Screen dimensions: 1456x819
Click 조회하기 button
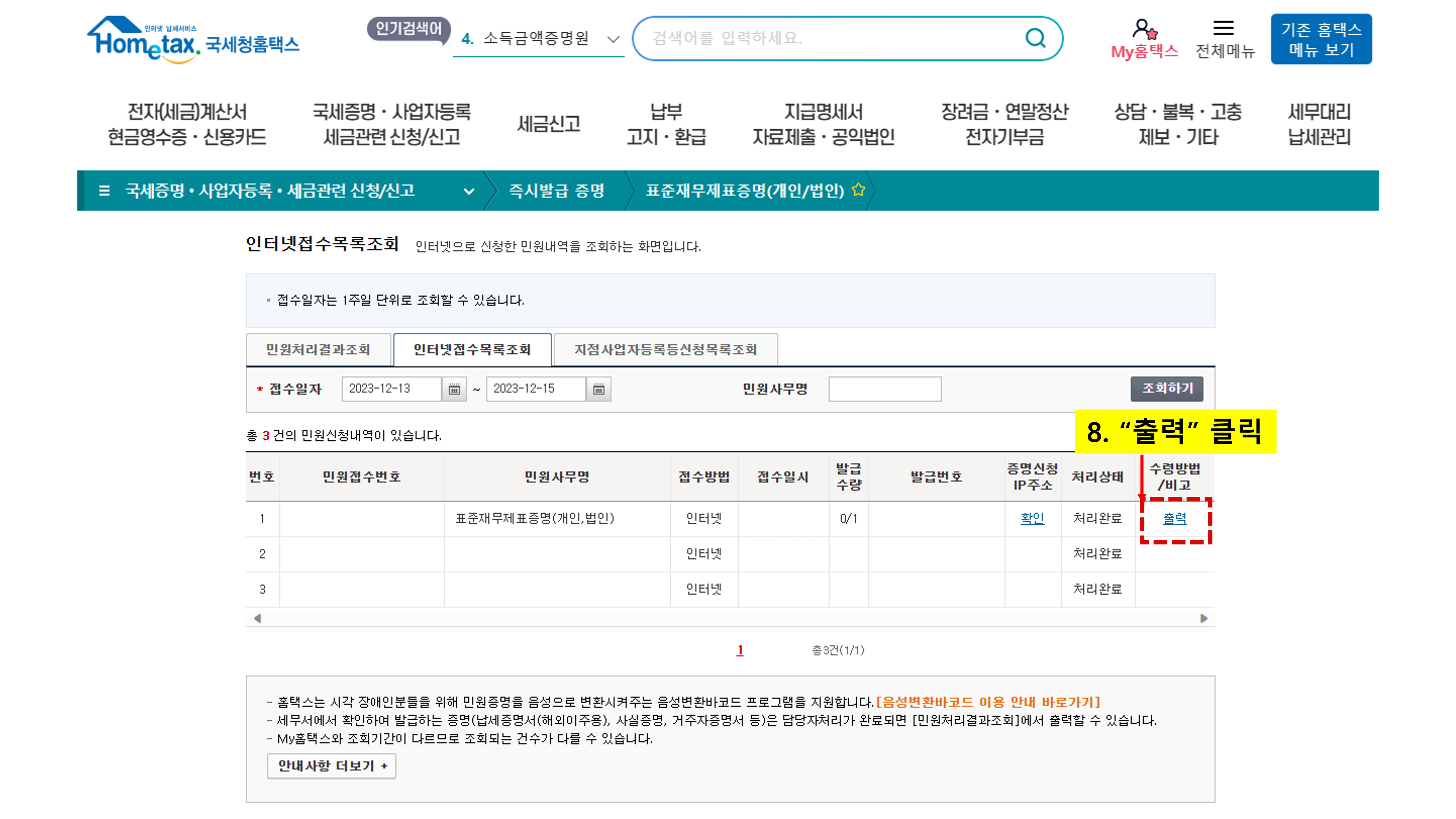(x=1167, y=388)
